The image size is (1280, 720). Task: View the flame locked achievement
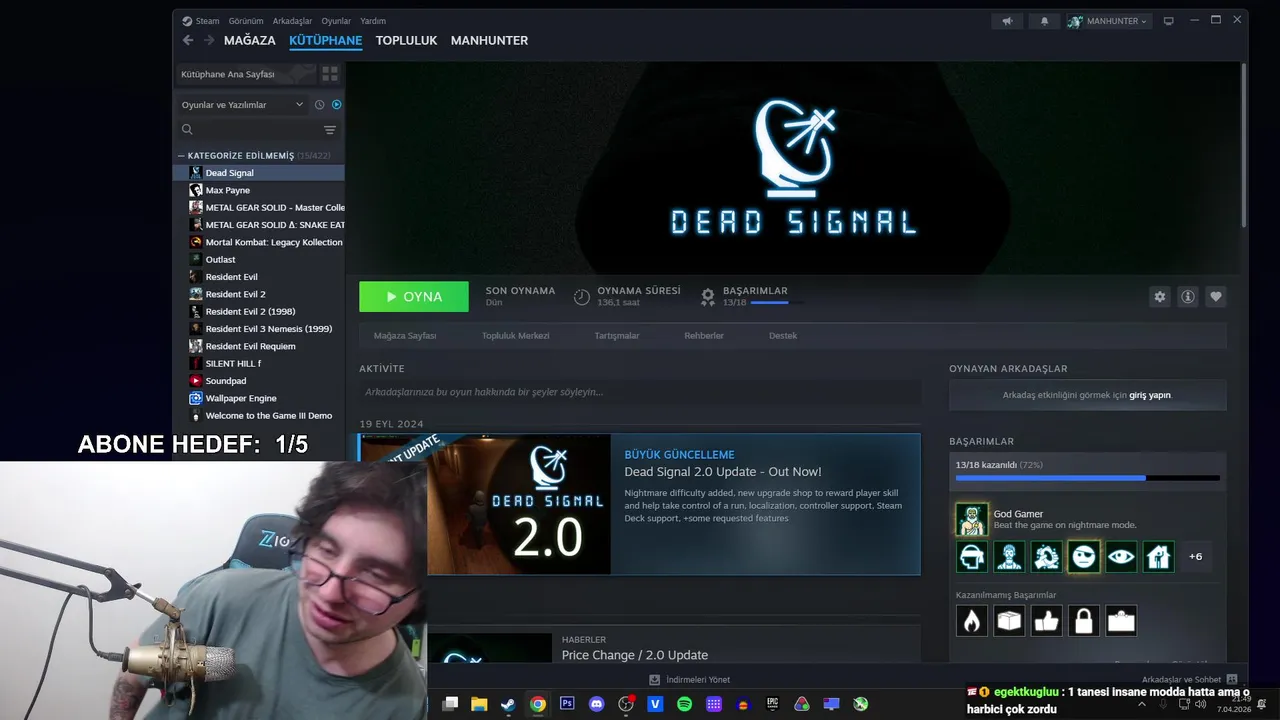tap(972, 621)
